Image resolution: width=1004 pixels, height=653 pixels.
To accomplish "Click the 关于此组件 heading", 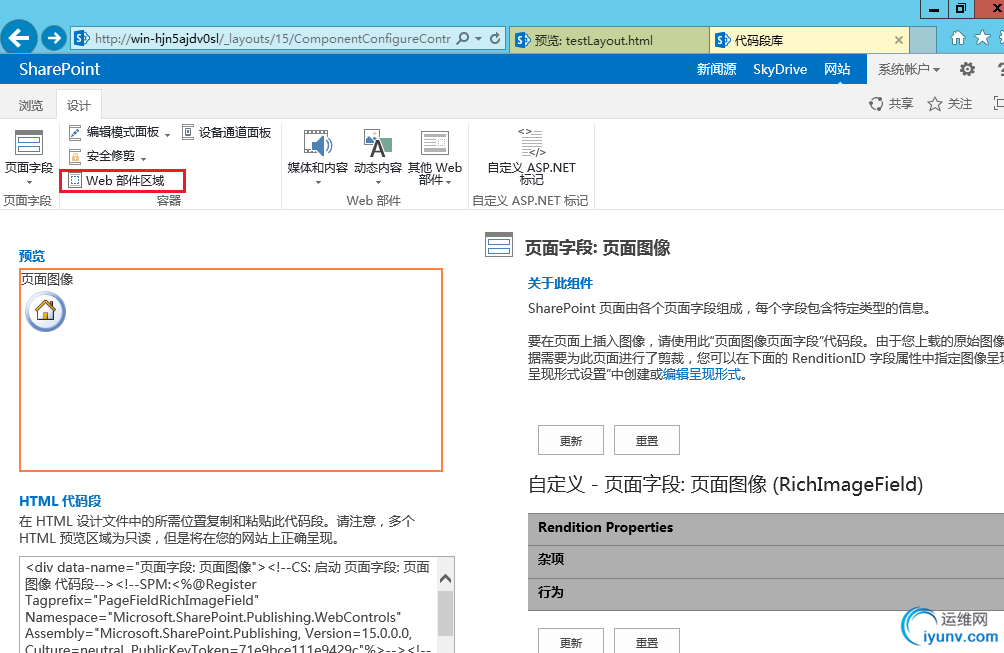I will (x=560, y=283).
